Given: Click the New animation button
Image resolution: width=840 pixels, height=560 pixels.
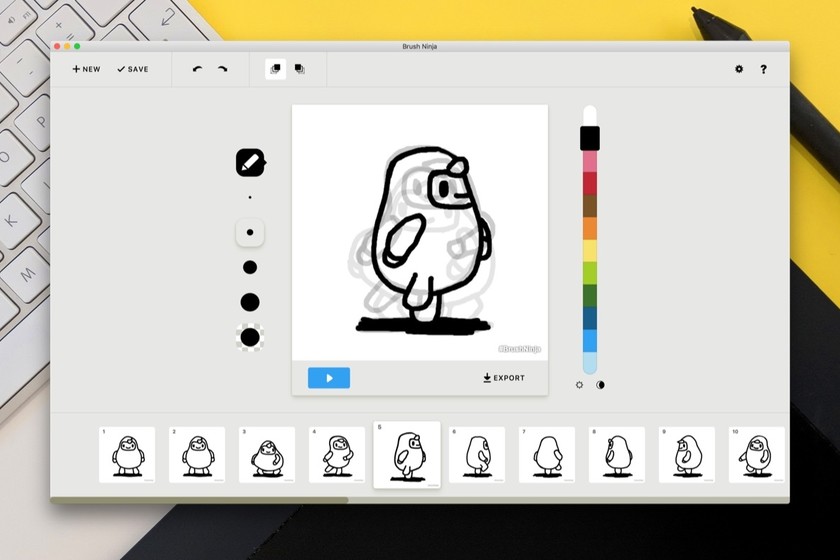Looking at the screenshot, I should (86, 69).
